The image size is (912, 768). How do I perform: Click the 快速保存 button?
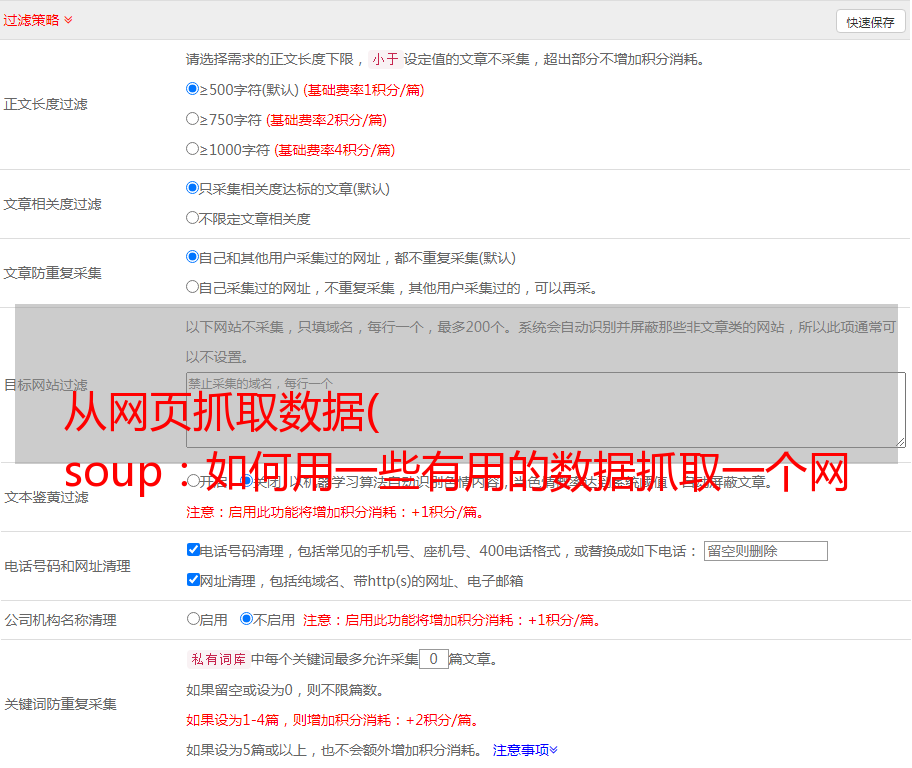pyautogui.click(x=870, y=22)
